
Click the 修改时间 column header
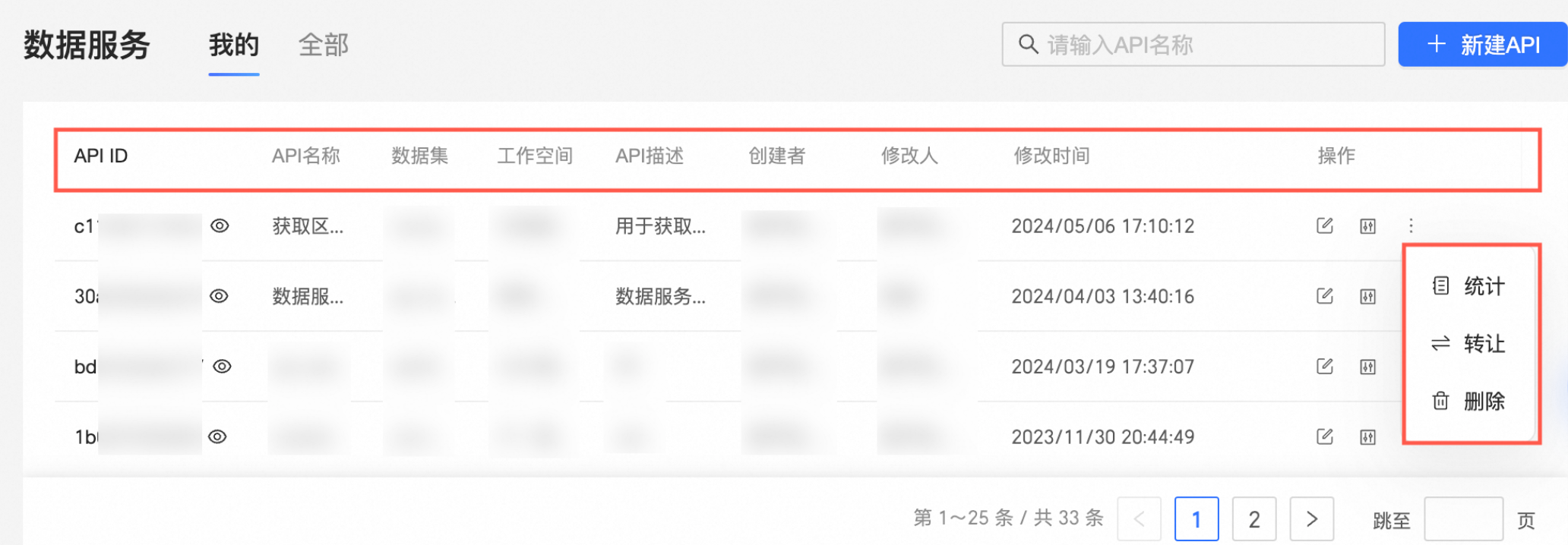point(1051,156)
